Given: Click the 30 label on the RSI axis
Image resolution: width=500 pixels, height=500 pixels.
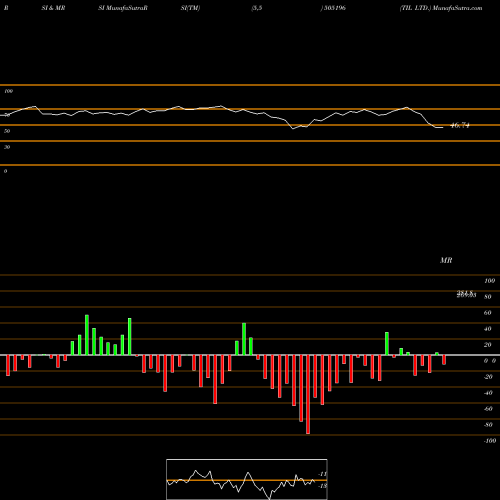Looking at the screenshot, I should click(7, 147).
